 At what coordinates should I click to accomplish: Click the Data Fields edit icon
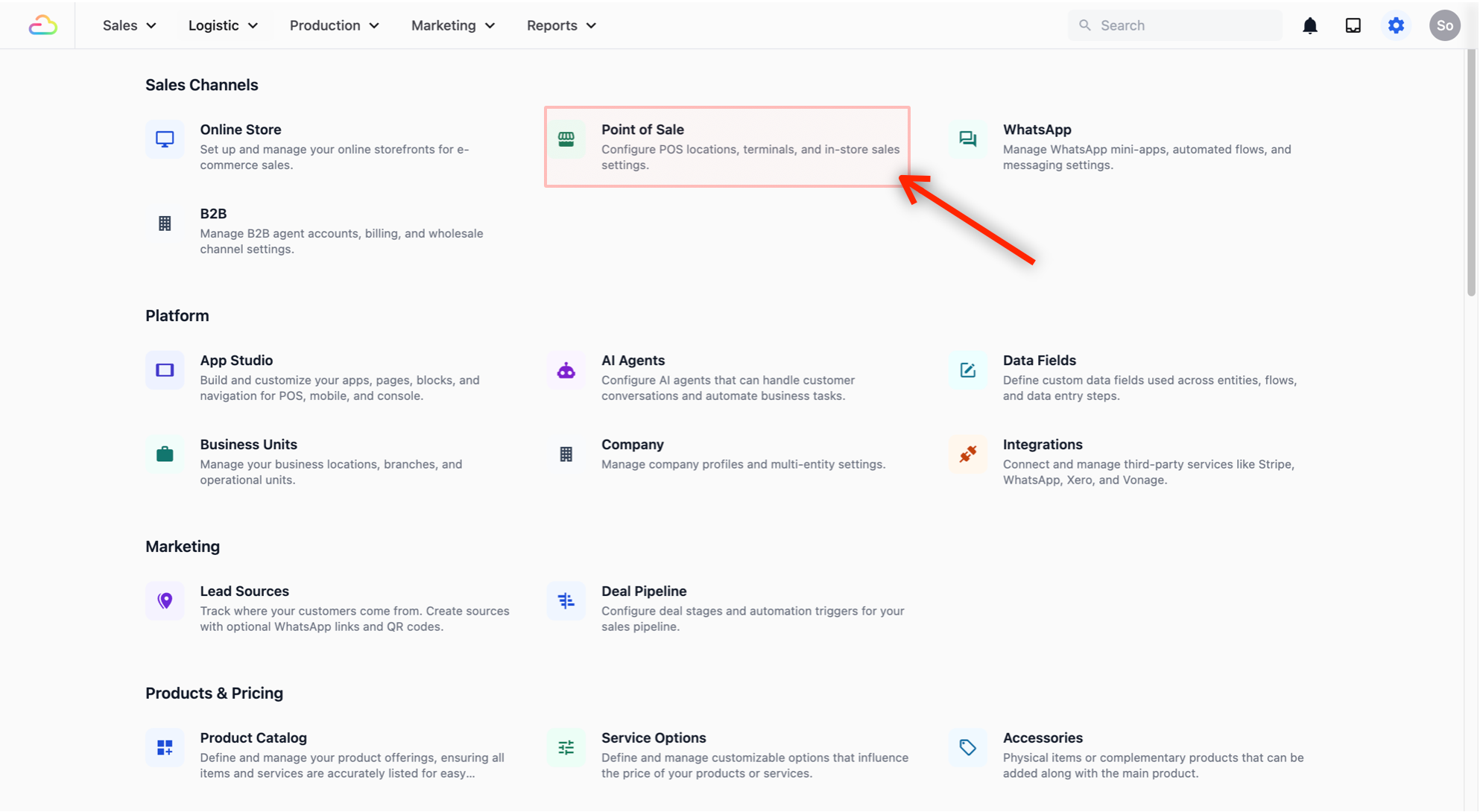(967, 370)
